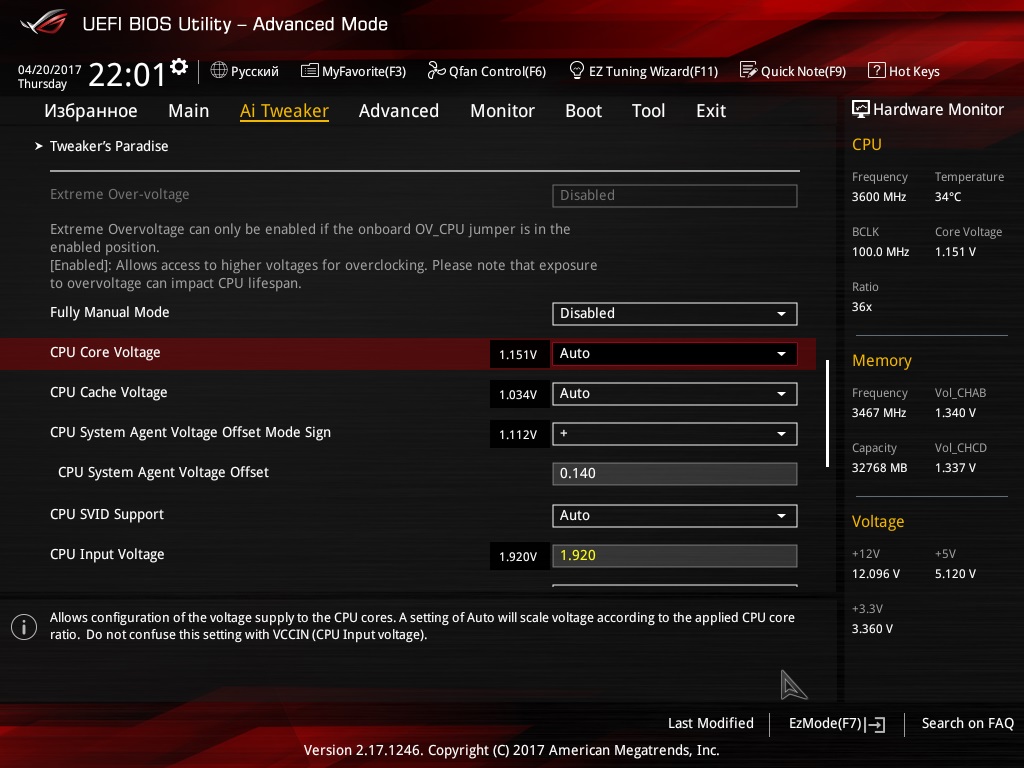Click the 5.120 V reading
Image resolution: width=1024 pixels, height=768 pixels.
(x=955, y=573)
